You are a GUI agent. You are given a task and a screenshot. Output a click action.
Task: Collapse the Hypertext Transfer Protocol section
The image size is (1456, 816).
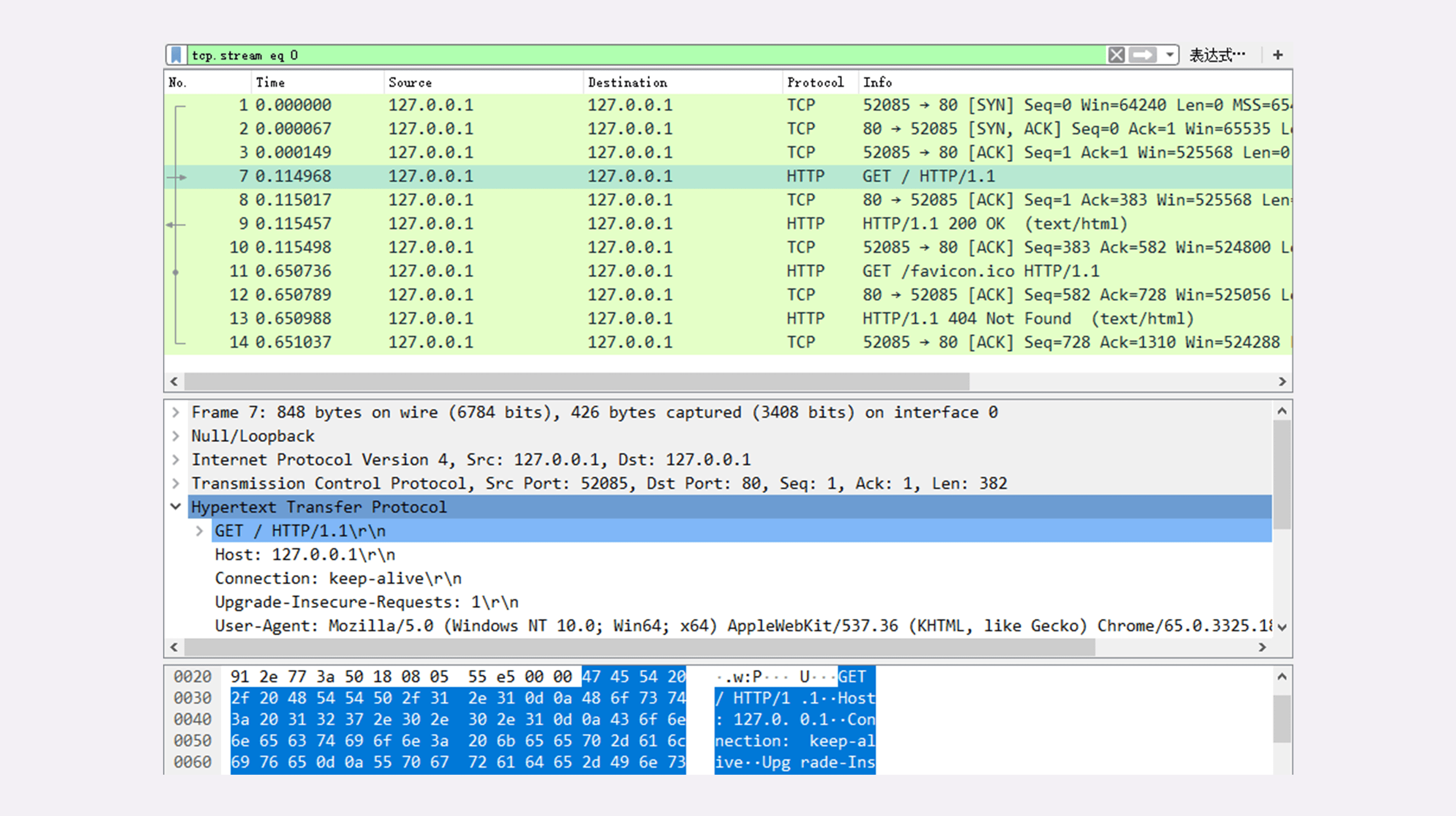(176, 507)
